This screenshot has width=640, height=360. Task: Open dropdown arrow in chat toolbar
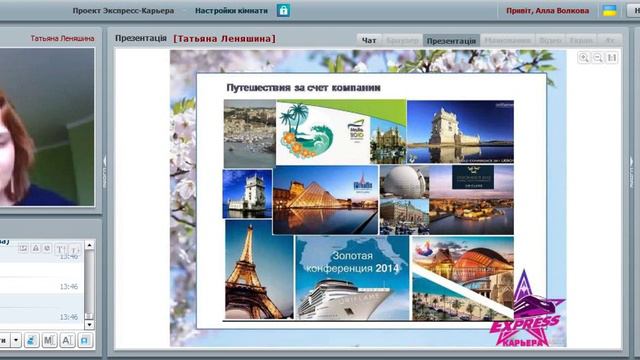16,340
